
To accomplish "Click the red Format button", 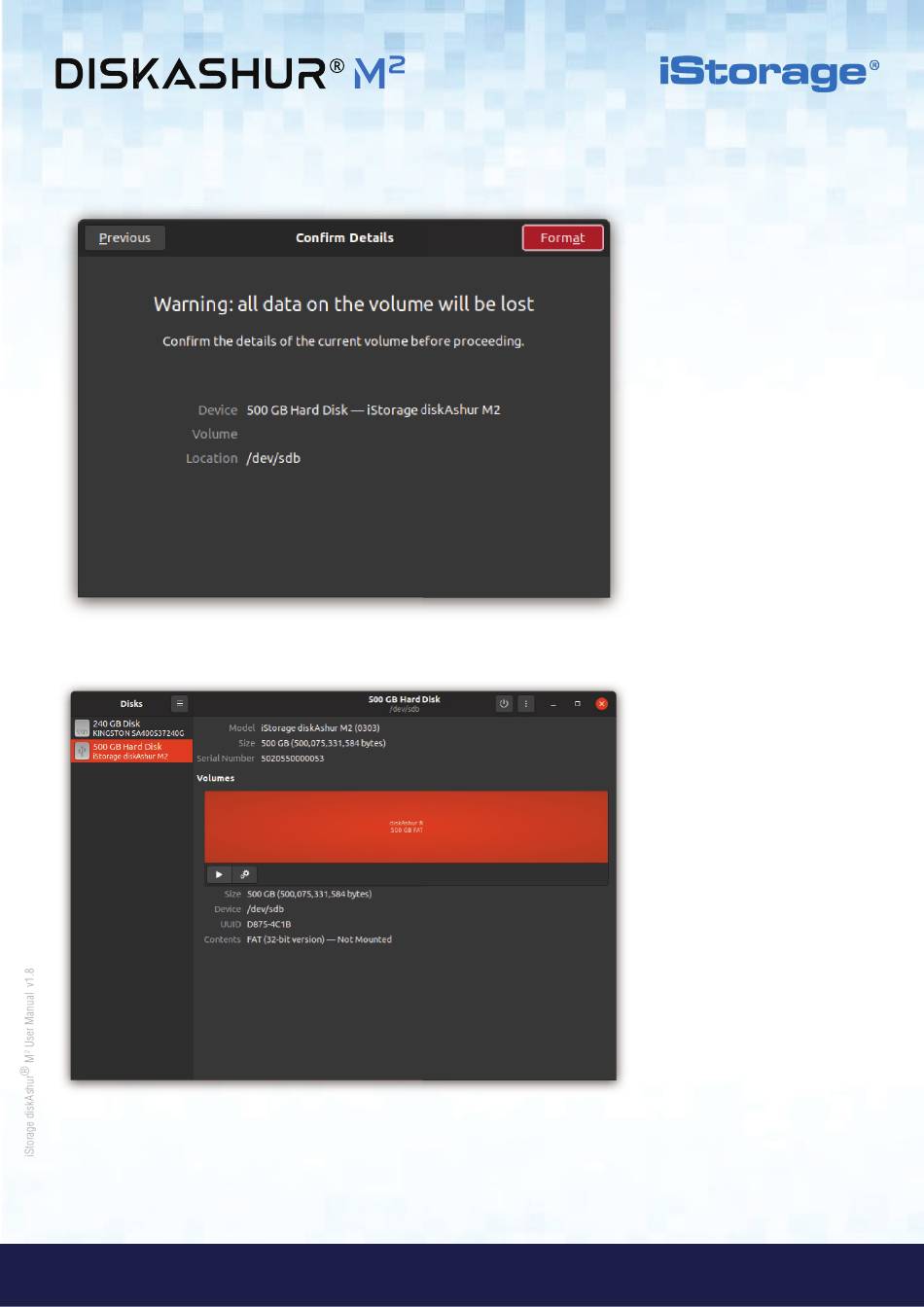I will coord(562,238).
